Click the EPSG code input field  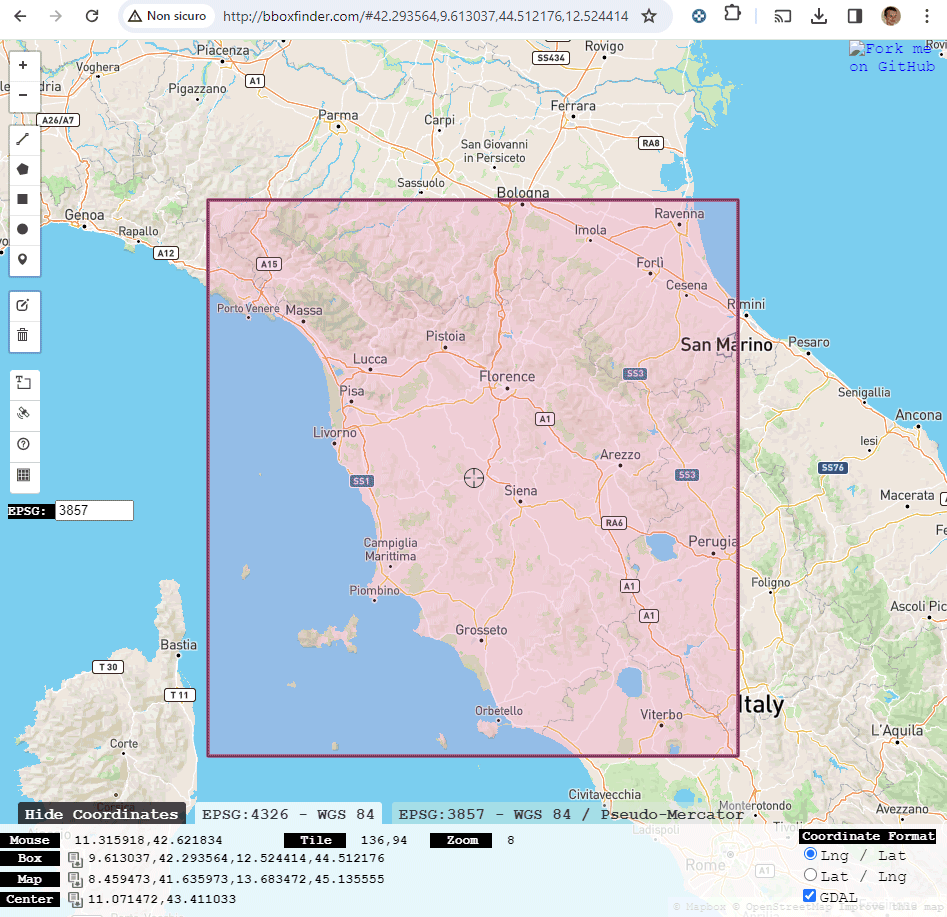pos(94,510)
